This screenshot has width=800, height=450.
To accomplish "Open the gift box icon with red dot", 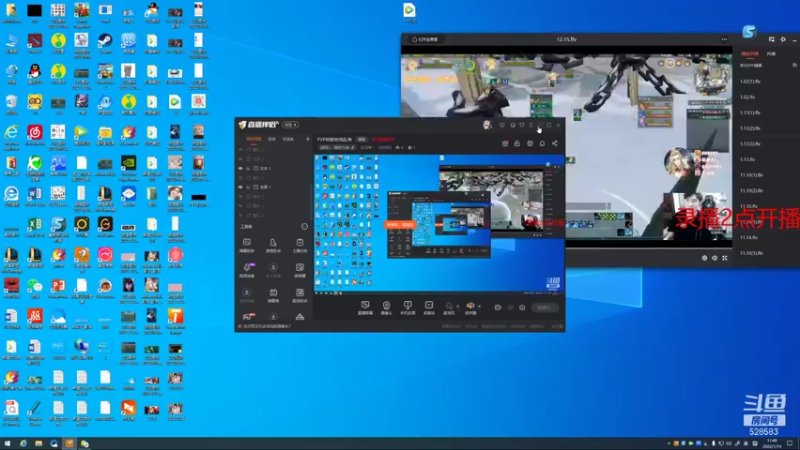I will [505, 143].
